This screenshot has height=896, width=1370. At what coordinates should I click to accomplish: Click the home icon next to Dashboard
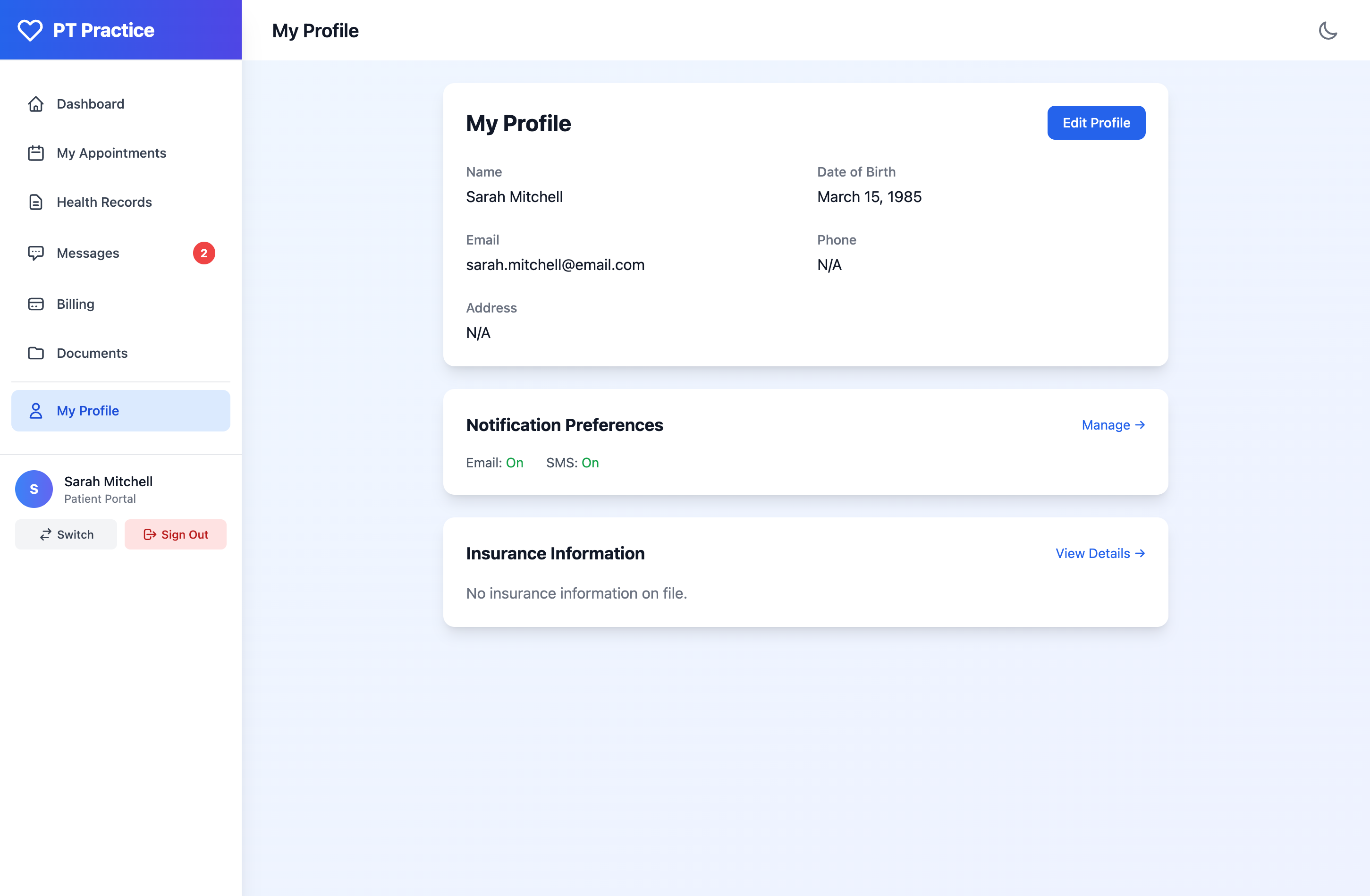point(36,103)
